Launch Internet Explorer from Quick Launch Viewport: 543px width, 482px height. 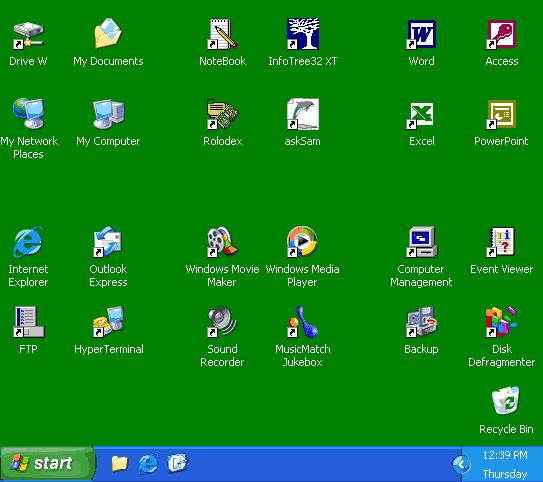[148, 464]
